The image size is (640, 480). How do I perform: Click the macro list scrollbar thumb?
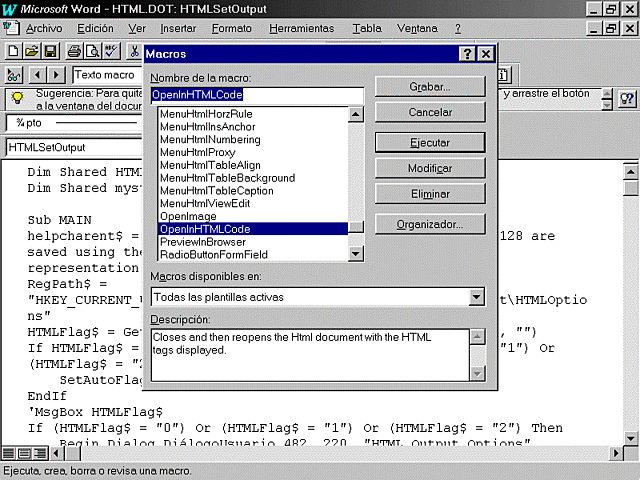[x=356, y=227]
